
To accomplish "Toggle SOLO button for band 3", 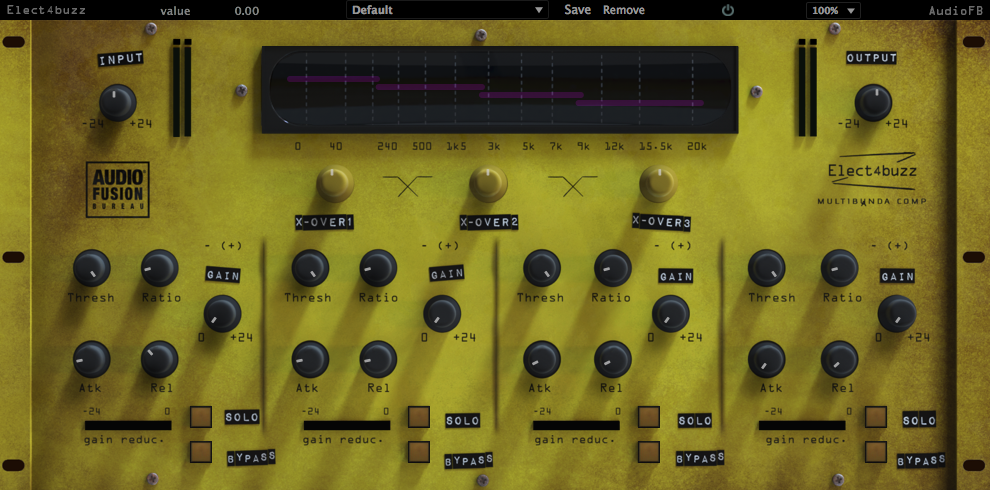I will (648, 417).
